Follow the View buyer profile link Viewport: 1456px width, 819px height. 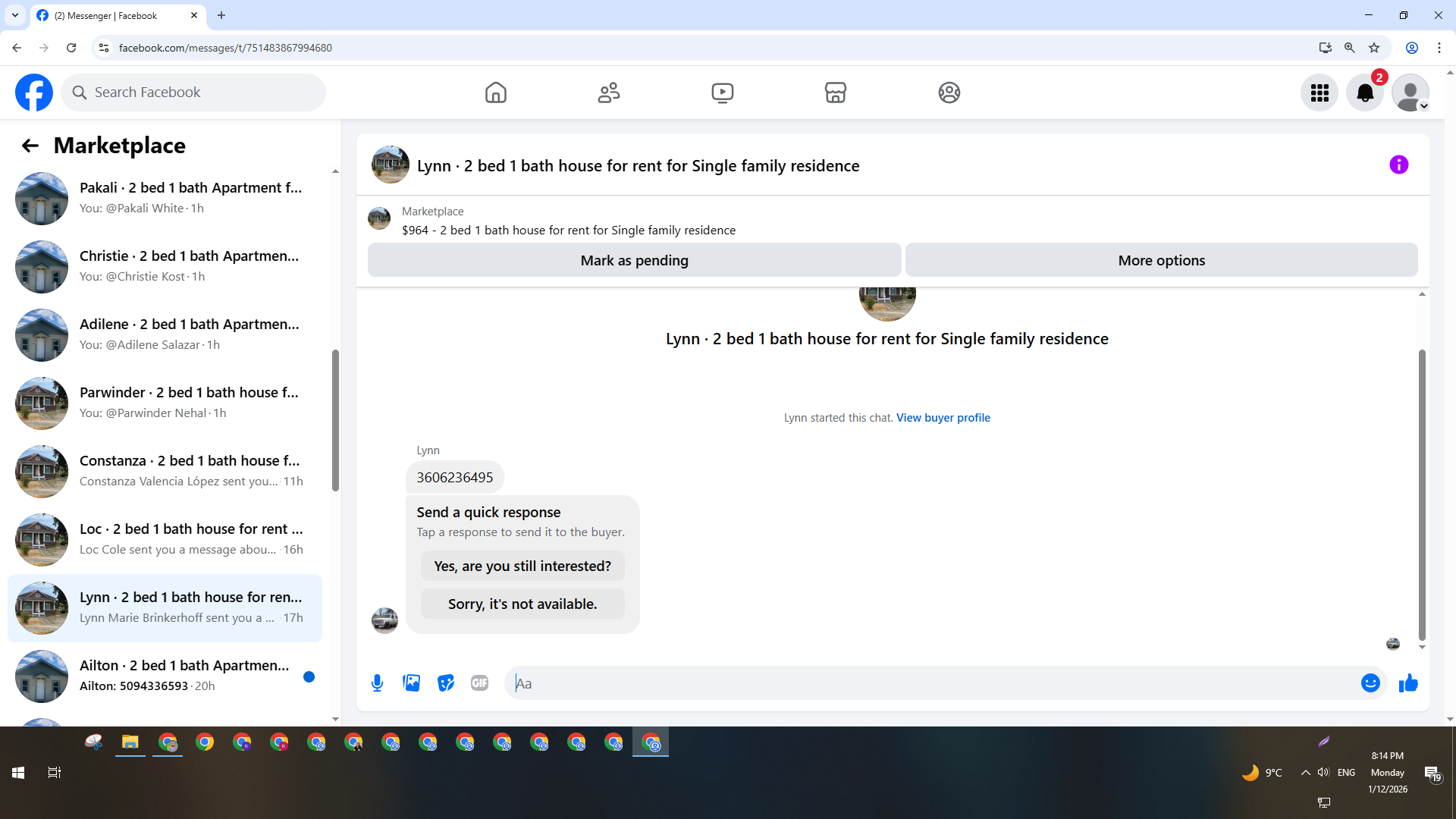(943, 418)
